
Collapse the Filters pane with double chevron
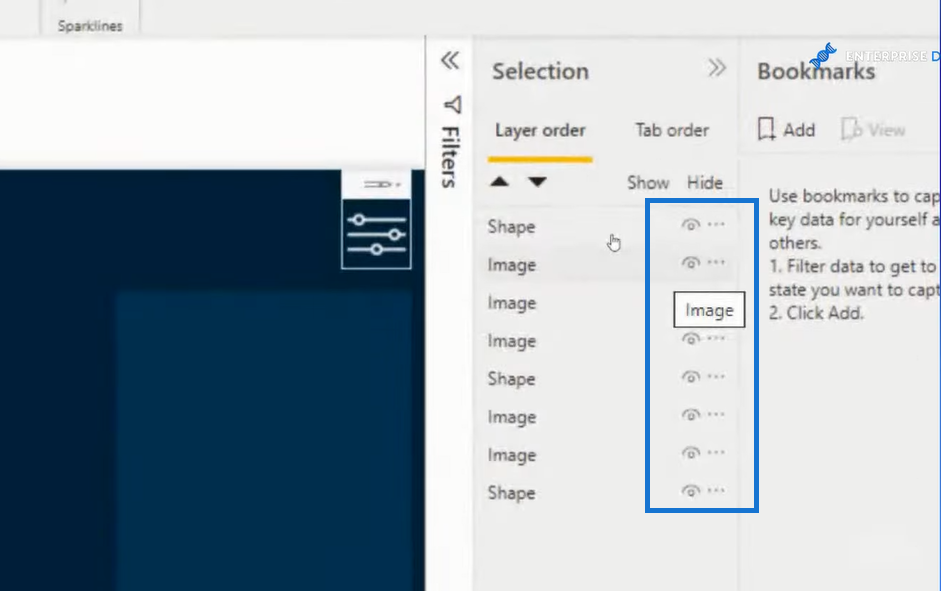point(449,61)
